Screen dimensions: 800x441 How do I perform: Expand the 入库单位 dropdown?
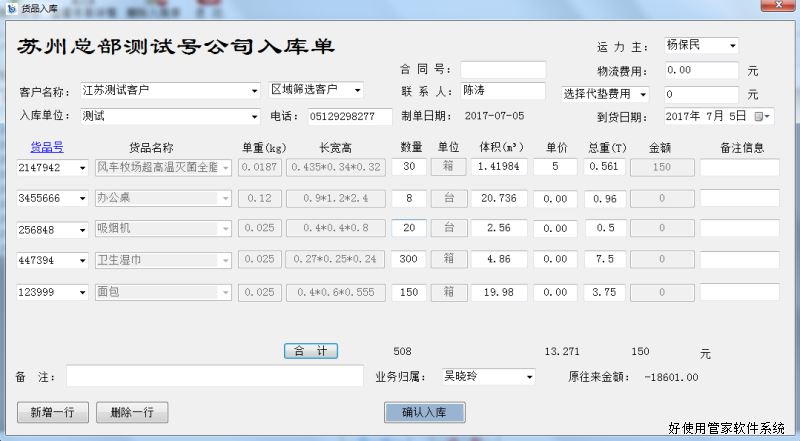click(254, 116)
